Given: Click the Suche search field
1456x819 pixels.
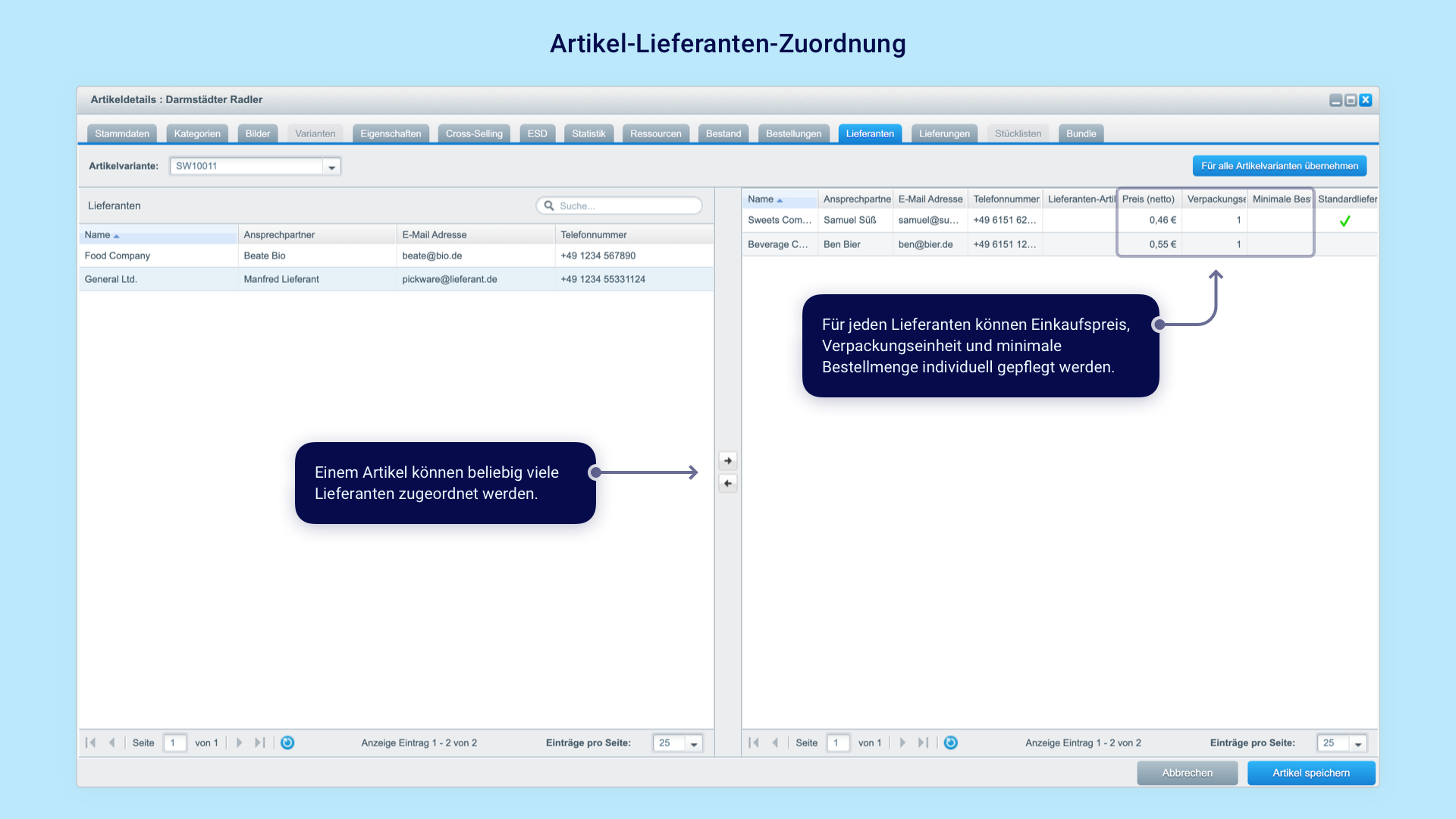Looking at the screenshot, I should pos(619,206).
